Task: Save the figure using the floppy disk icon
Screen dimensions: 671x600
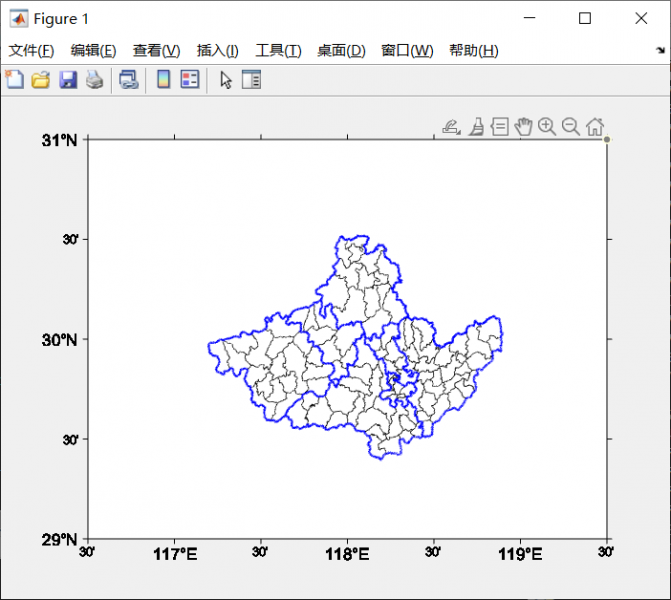Action: coord(68,80)
